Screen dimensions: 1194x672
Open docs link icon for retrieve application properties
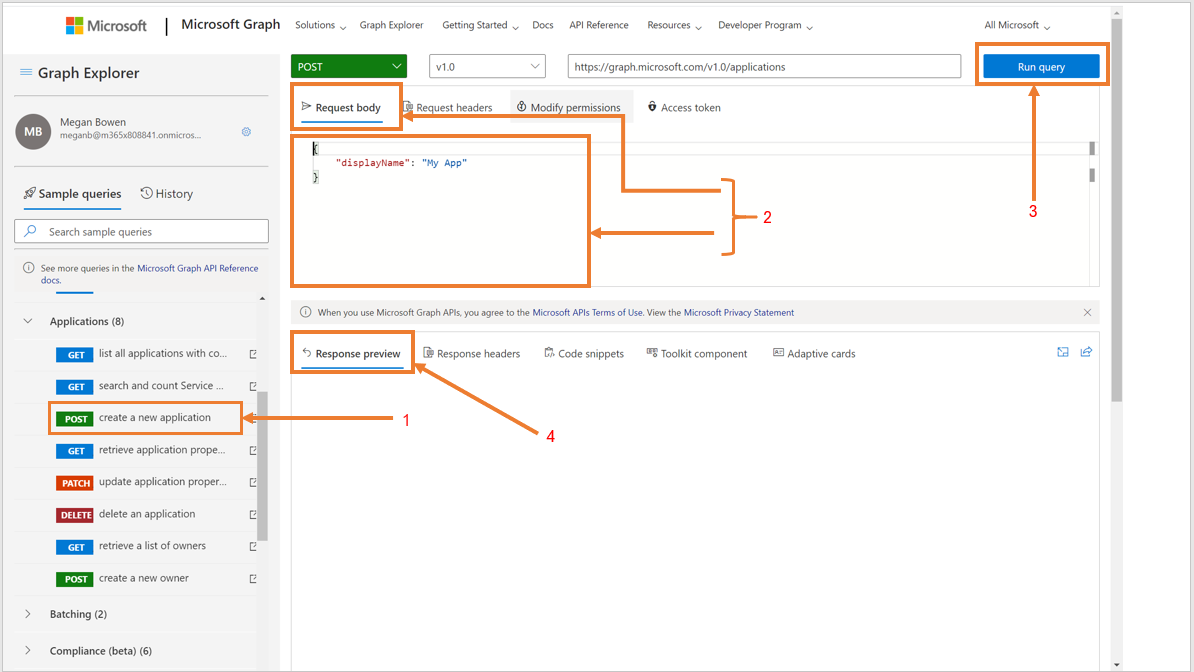coord(253,450)
